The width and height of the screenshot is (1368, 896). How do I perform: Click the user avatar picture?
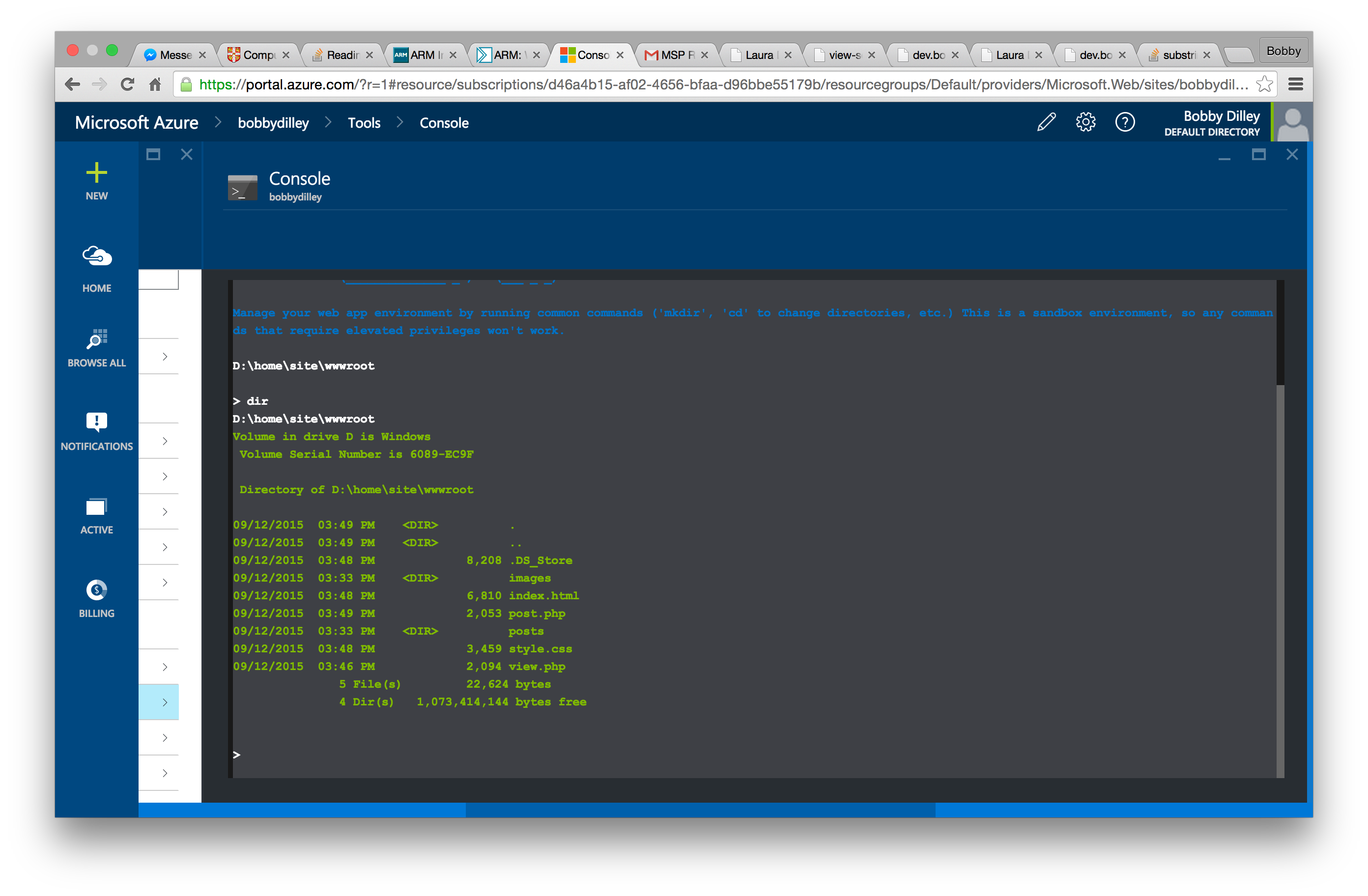pos(1292,122)
